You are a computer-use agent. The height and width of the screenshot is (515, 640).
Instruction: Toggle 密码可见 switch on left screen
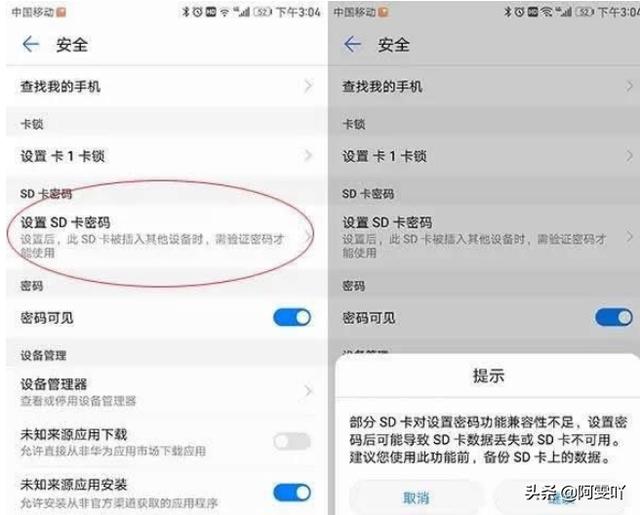coord(292,317)
